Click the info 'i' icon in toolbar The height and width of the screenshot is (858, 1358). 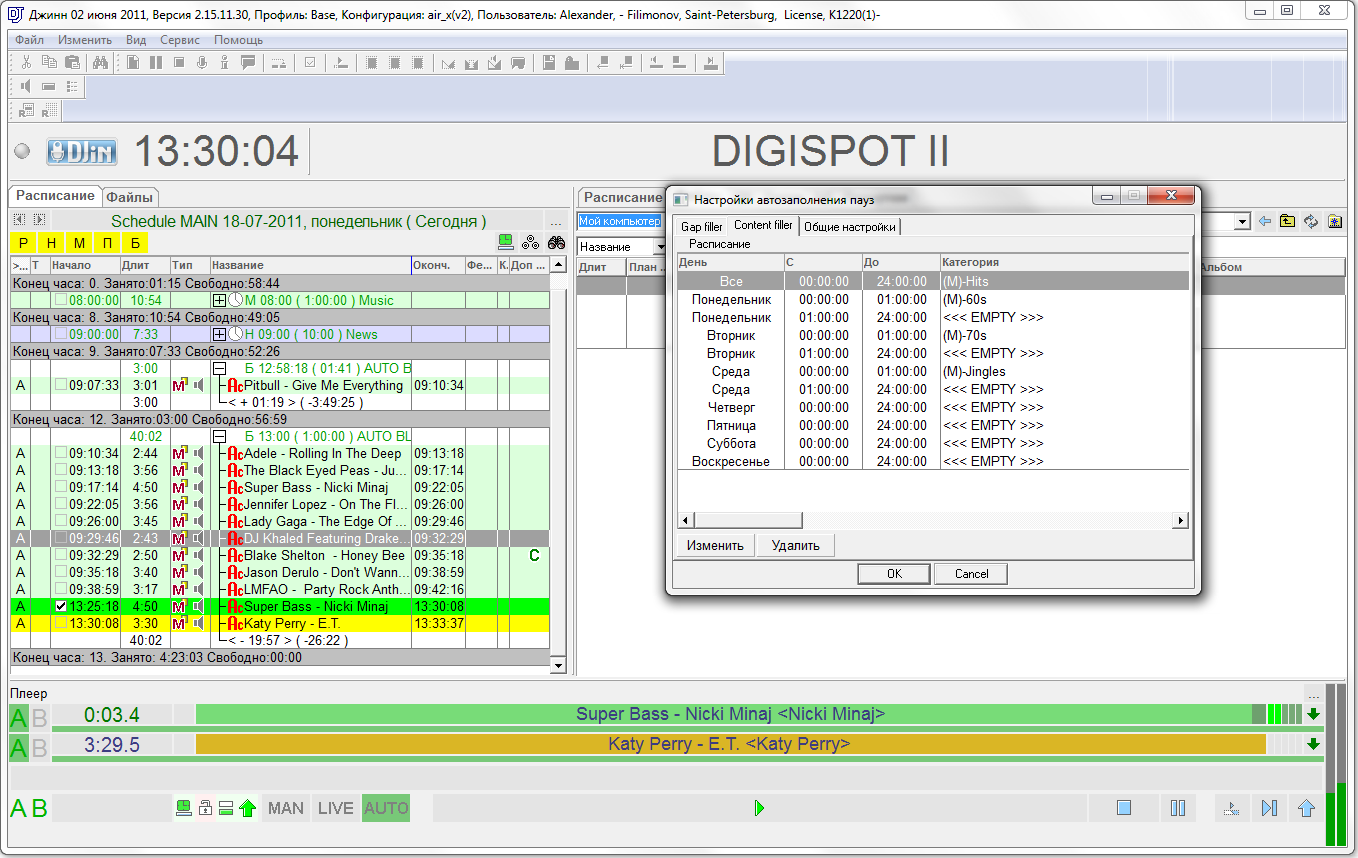point(224,62)
